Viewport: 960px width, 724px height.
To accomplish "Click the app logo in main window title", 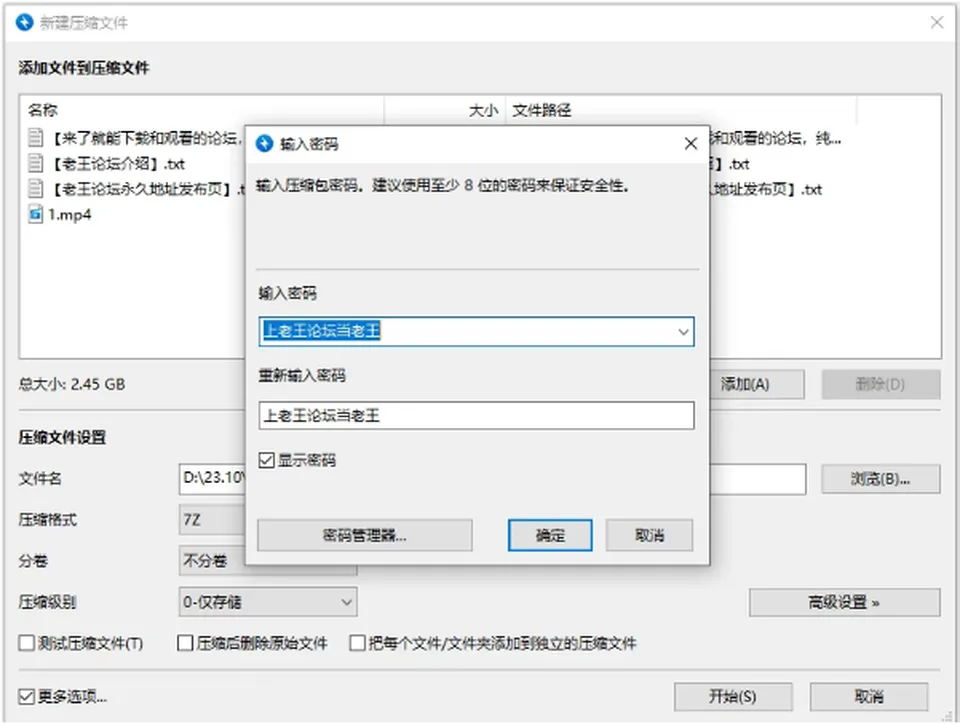I will (24, 23).
